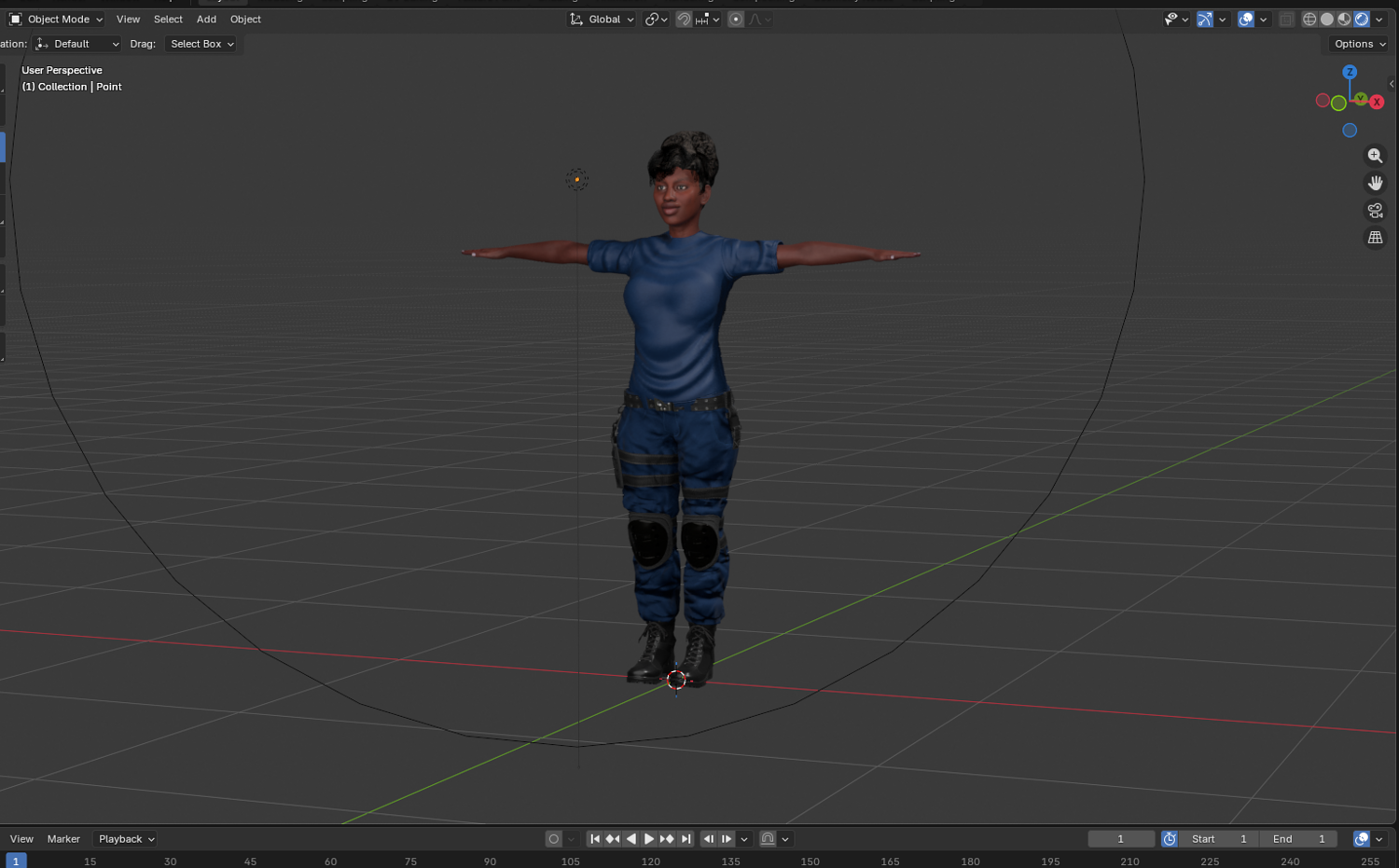
Task: Switch orthographic/perspective with the grid icon
Action: [1375, 238]
